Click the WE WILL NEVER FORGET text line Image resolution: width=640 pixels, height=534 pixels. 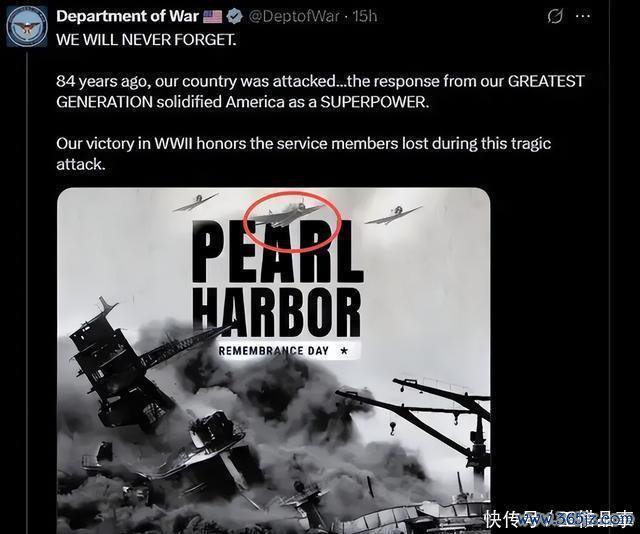[x=146, y=40]
